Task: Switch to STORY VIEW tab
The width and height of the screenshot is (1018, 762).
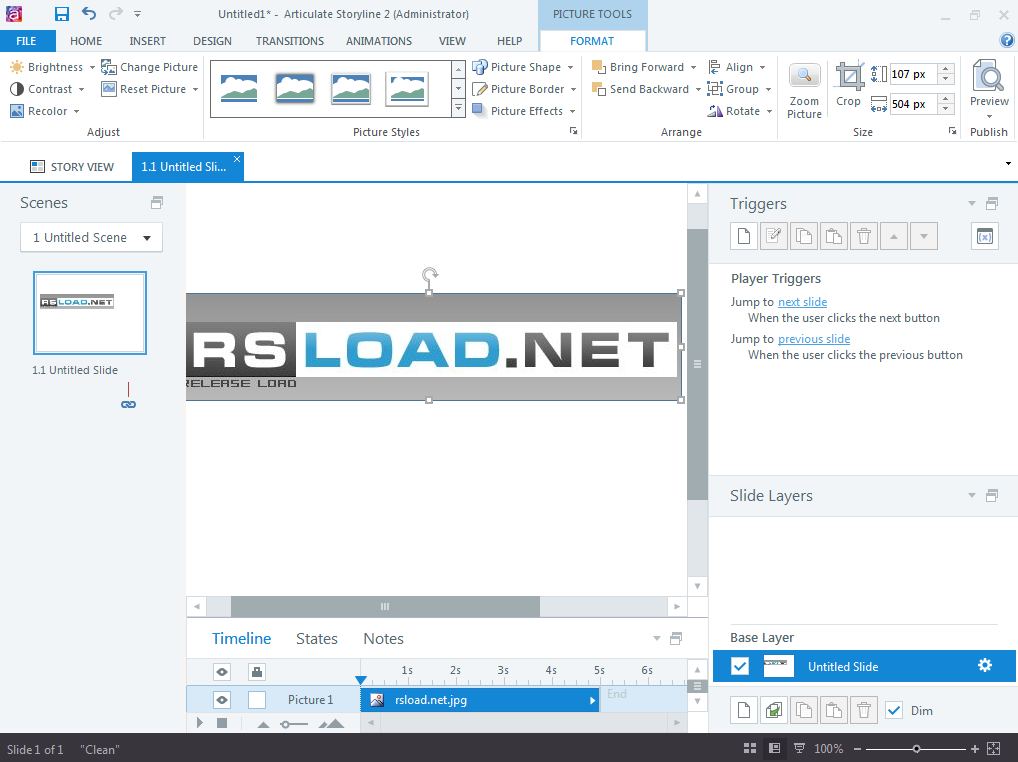Action: click(x=72, y=167)
